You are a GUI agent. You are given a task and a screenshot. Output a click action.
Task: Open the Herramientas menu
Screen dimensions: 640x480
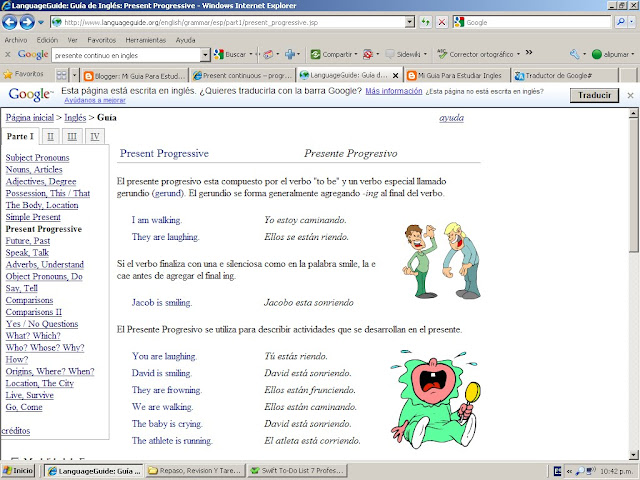click(x=146, y=40)
